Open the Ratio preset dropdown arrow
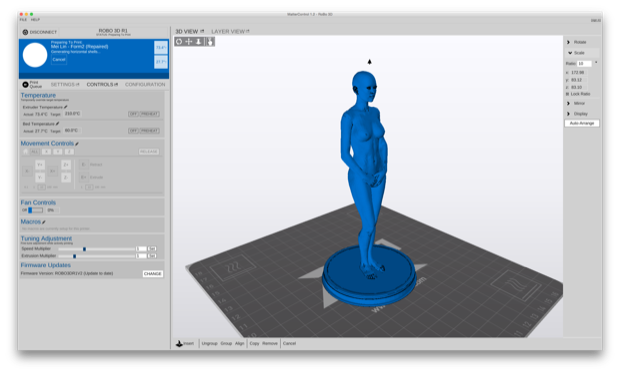 pyautogui.click(x=596, y=63)
